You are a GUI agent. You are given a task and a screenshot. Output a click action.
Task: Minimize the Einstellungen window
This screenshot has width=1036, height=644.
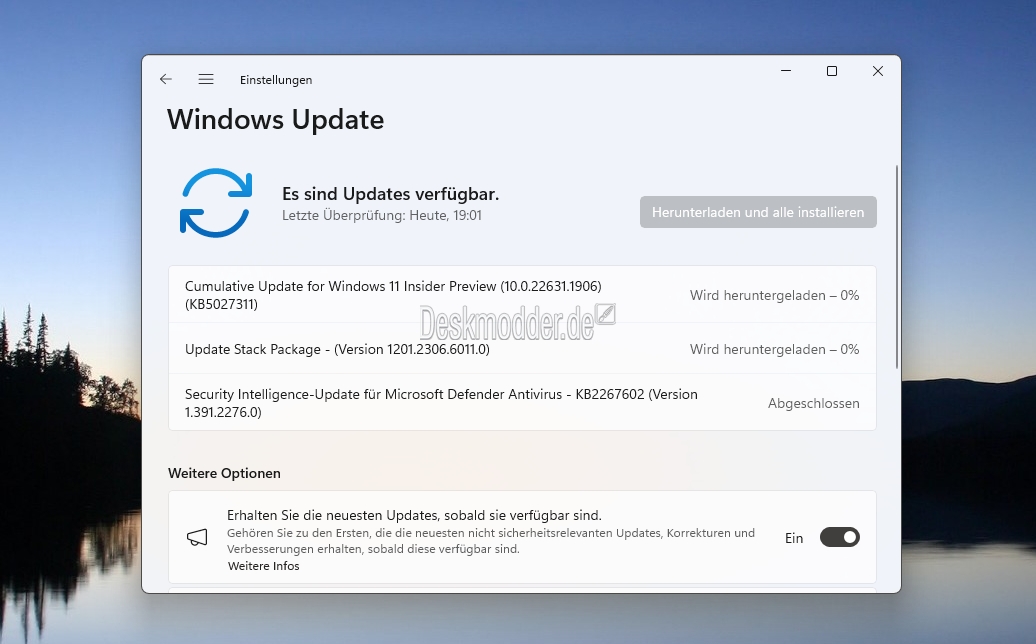[786, 71]
